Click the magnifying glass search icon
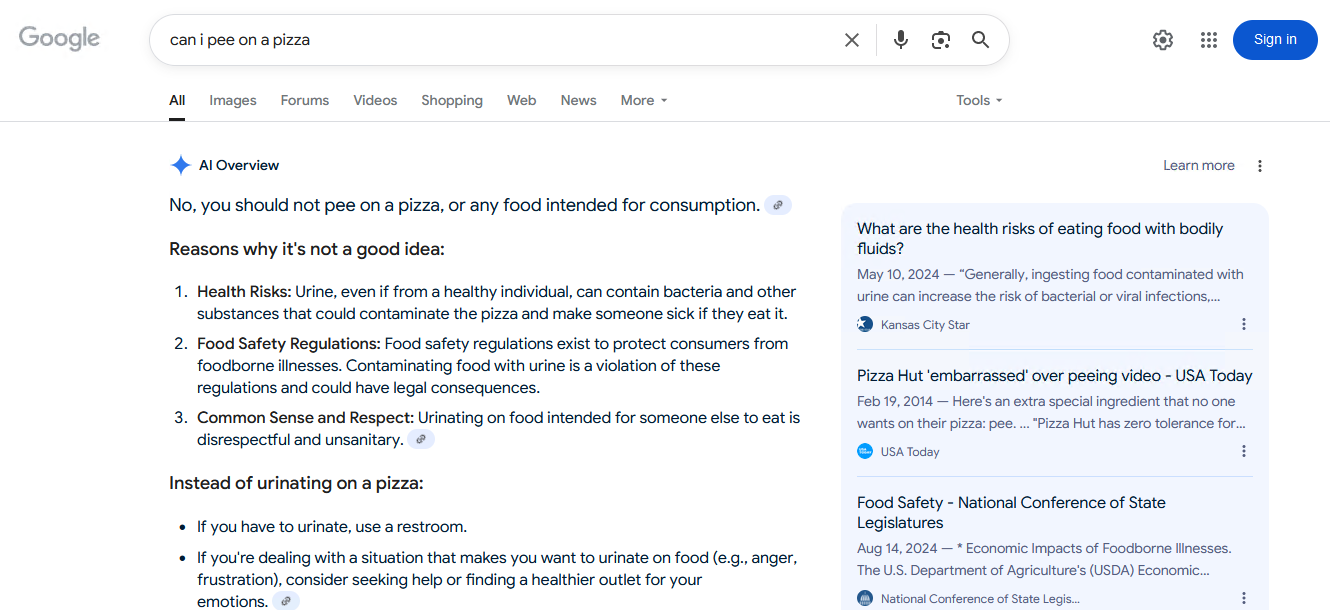Image resolution: width=1330 pixels, height=610 pixels. click(x=981, y=40)
